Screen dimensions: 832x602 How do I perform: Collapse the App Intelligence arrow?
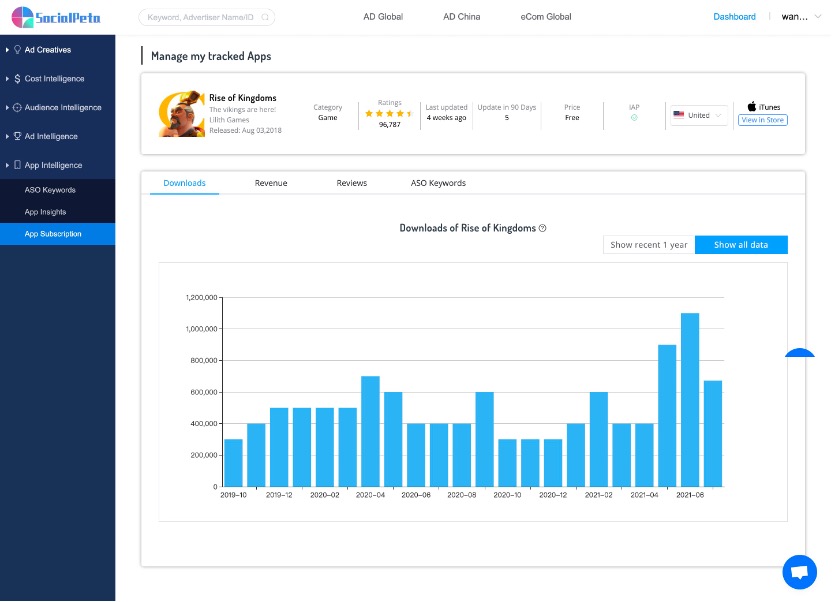pos(7,165)
